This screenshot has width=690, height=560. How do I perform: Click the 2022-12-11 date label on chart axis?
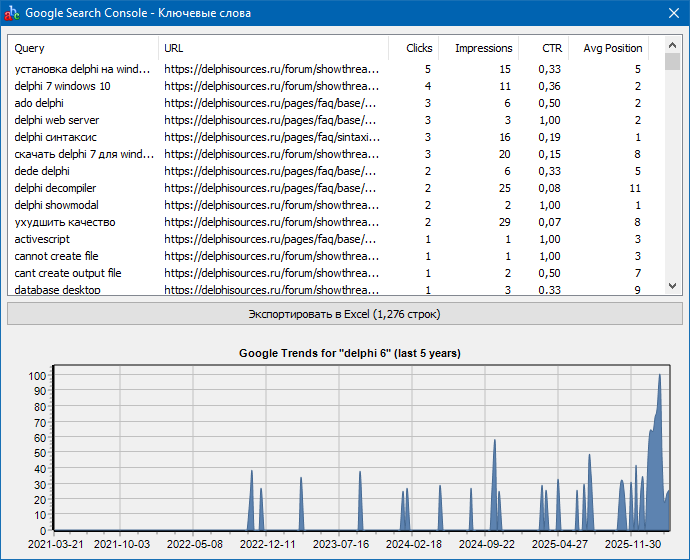pyautogui.click(x=268, y=544)
